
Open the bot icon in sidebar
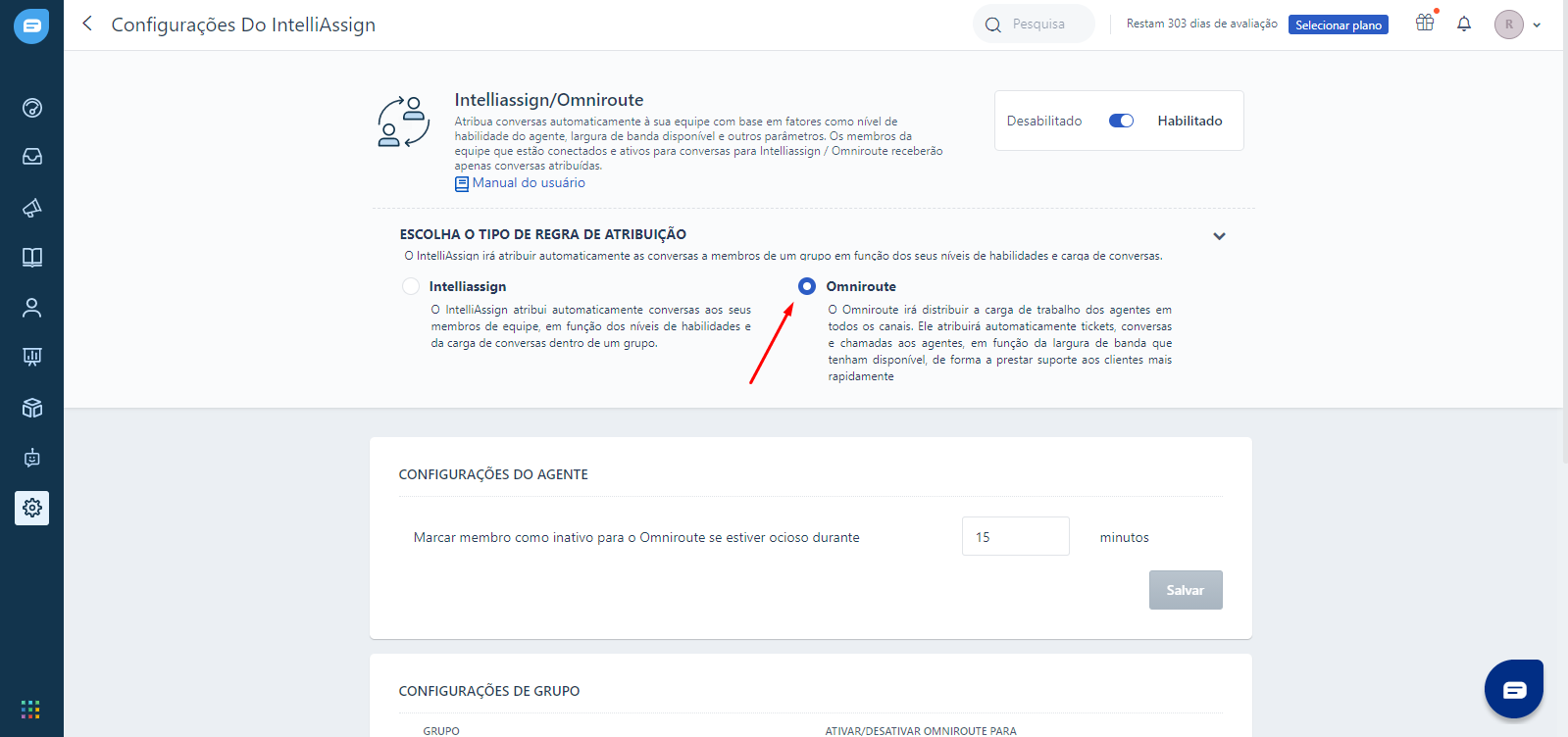pyautogui.click(x=32, y=458)
